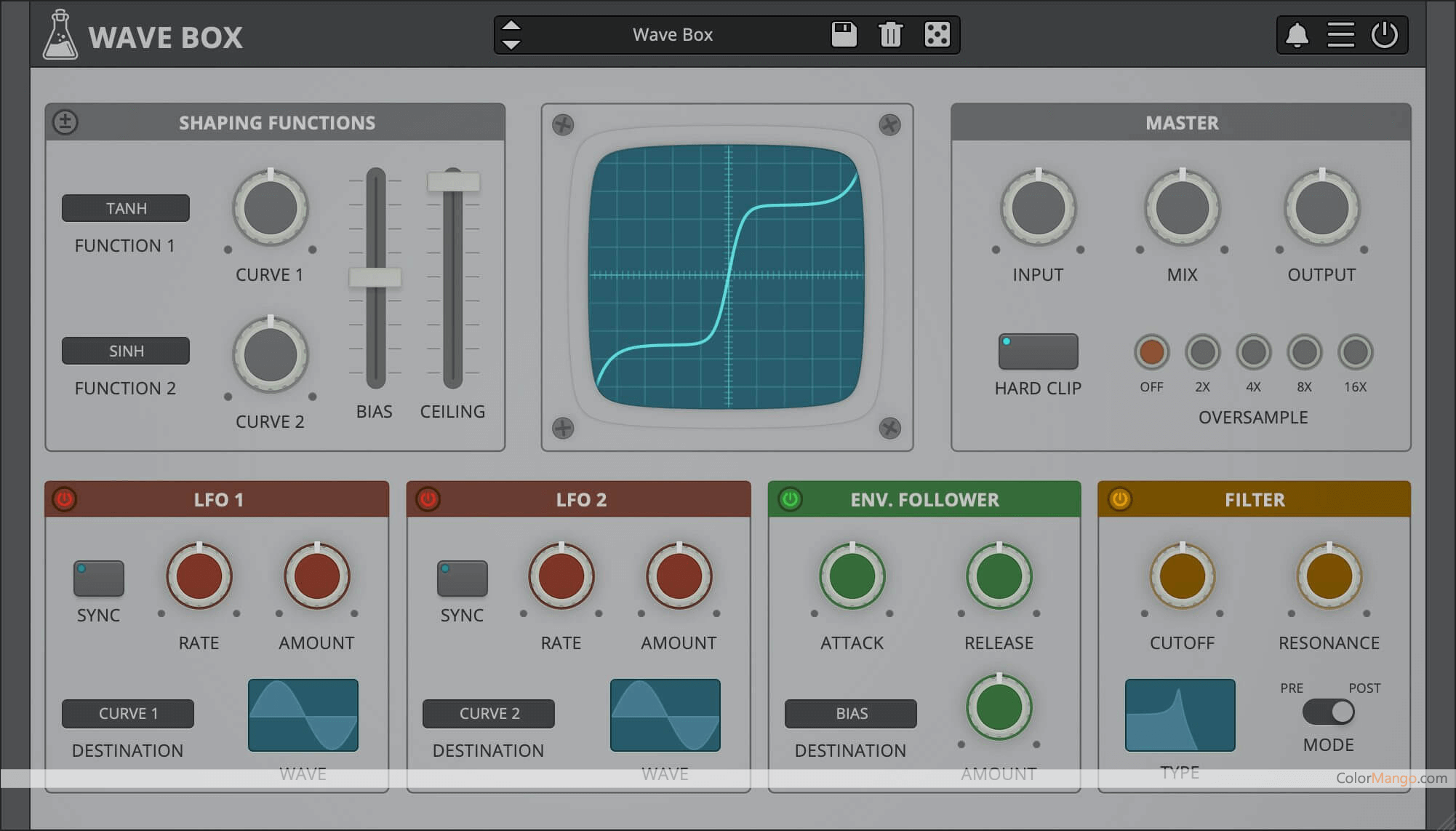Select 4X oversampling
This screenshot has width=1456, height=831.
pos(1252,351)
